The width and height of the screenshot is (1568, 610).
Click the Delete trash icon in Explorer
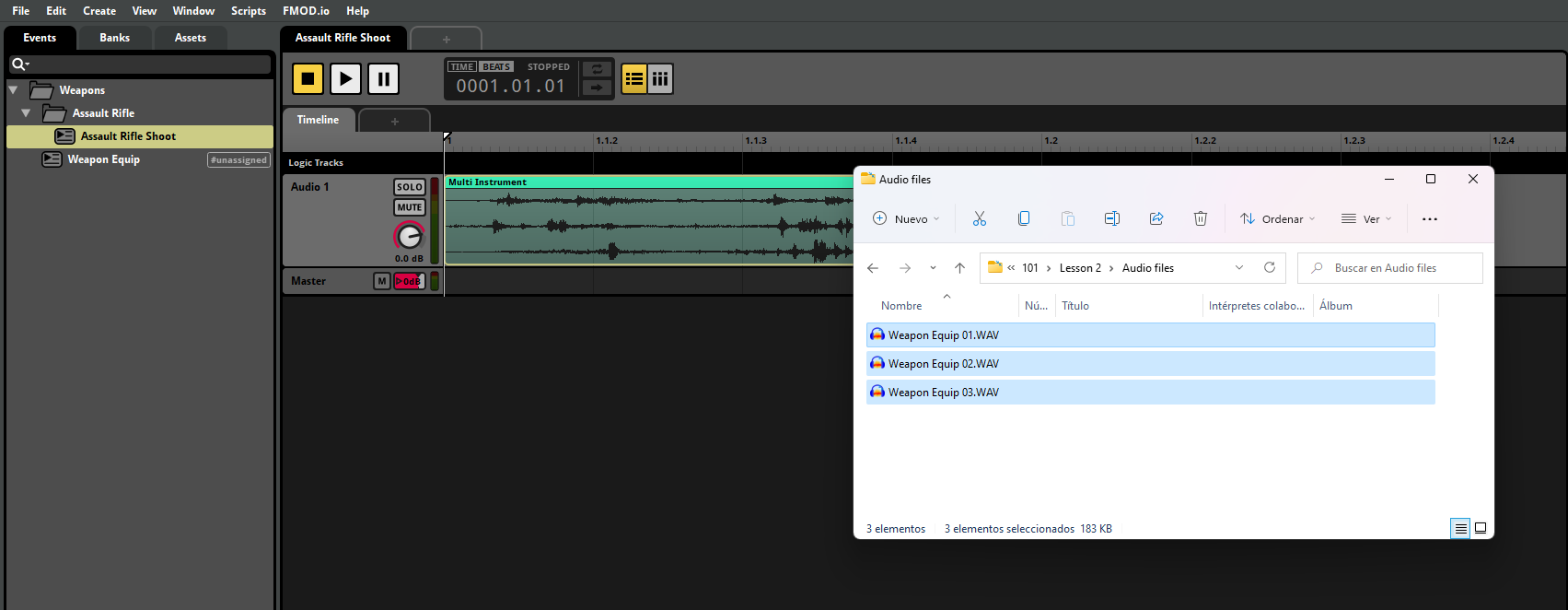[x=1200, y=218]
